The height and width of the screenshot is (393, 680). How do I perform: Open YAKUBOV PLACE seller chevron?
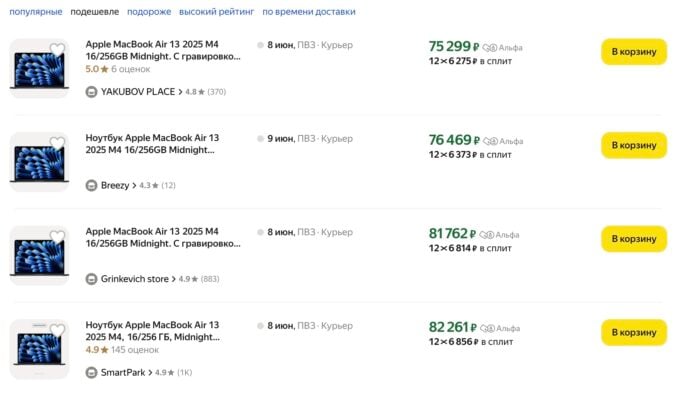(x=180, y=92)
